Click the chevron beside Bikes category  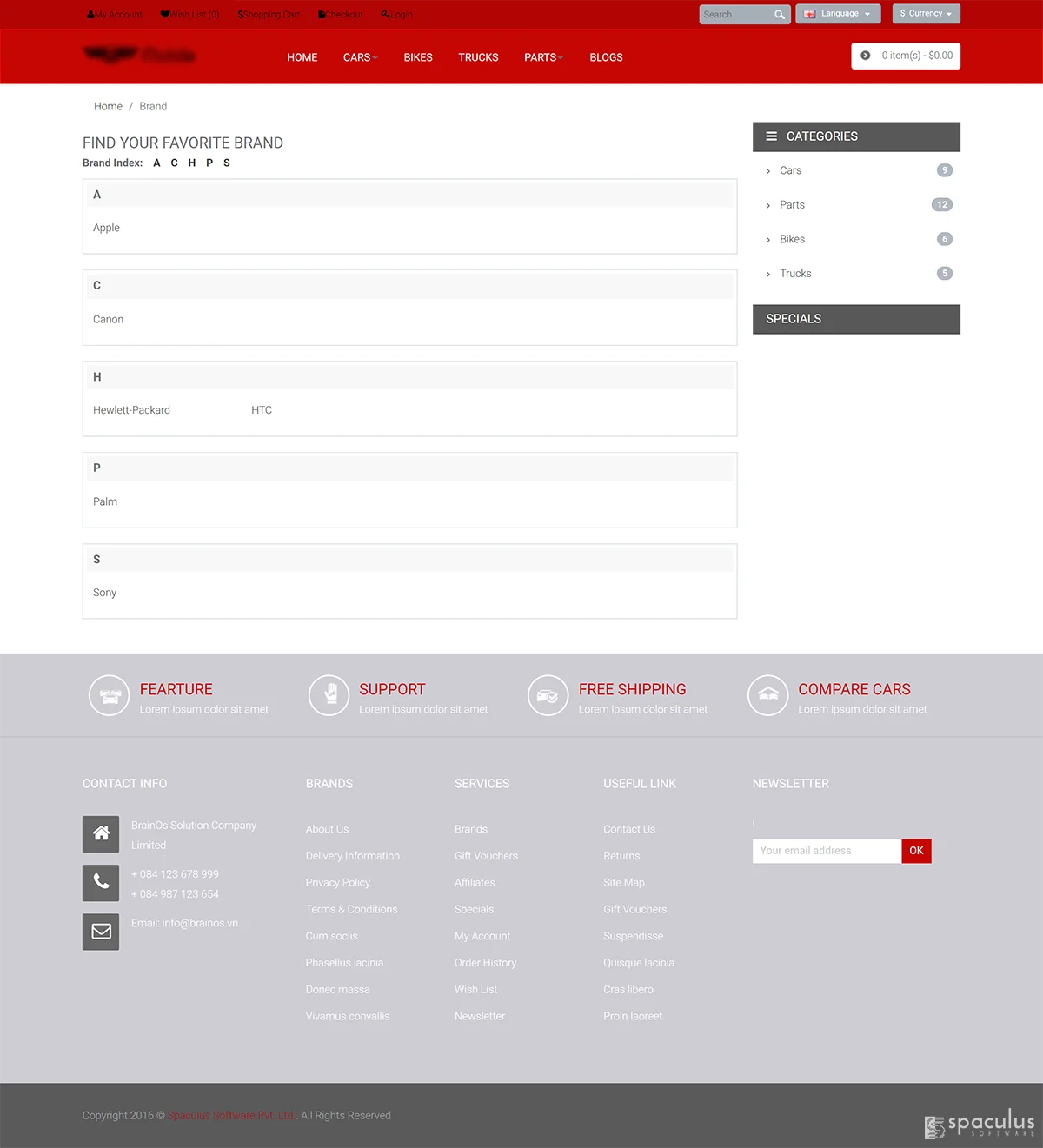768,240
